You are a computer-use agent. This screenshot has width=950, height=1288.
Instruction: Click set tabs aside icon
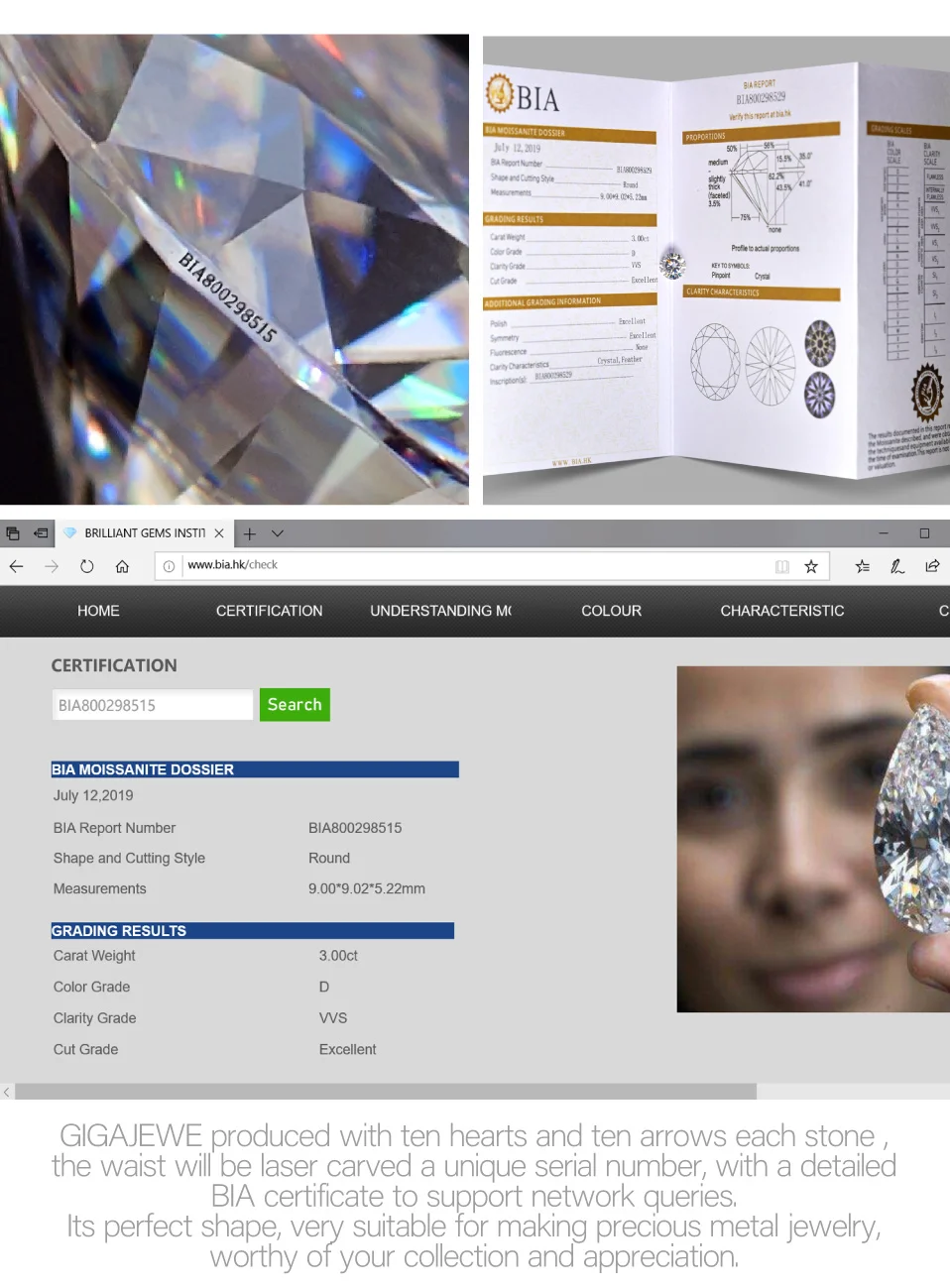click(41, 533)
